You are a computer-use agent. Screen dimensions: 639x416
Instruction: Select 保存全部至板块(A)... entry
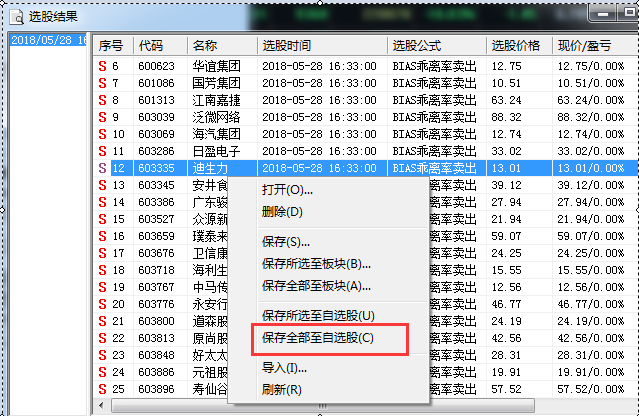[x=316, y=286]
